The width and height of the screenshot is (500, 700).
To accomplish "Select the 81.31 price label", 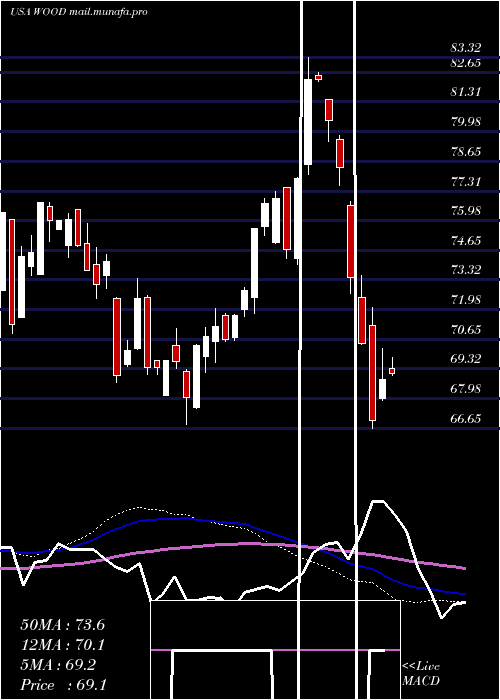I will point(466,92).
